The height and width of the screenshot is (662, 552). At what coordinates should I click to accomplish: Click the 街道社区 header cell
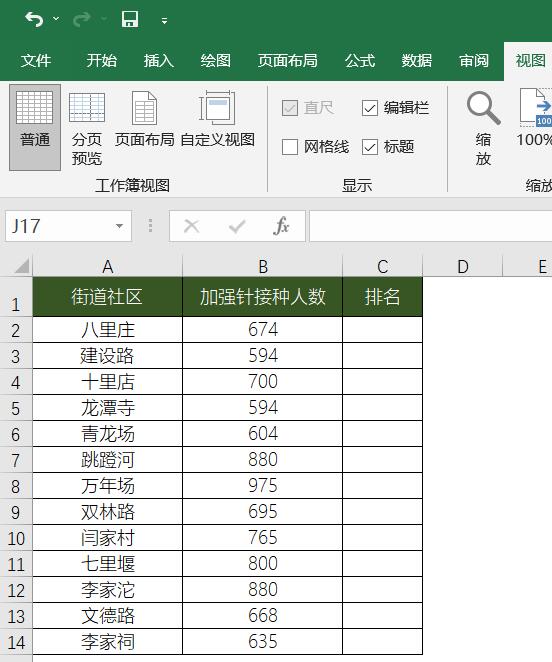[108, 297]
